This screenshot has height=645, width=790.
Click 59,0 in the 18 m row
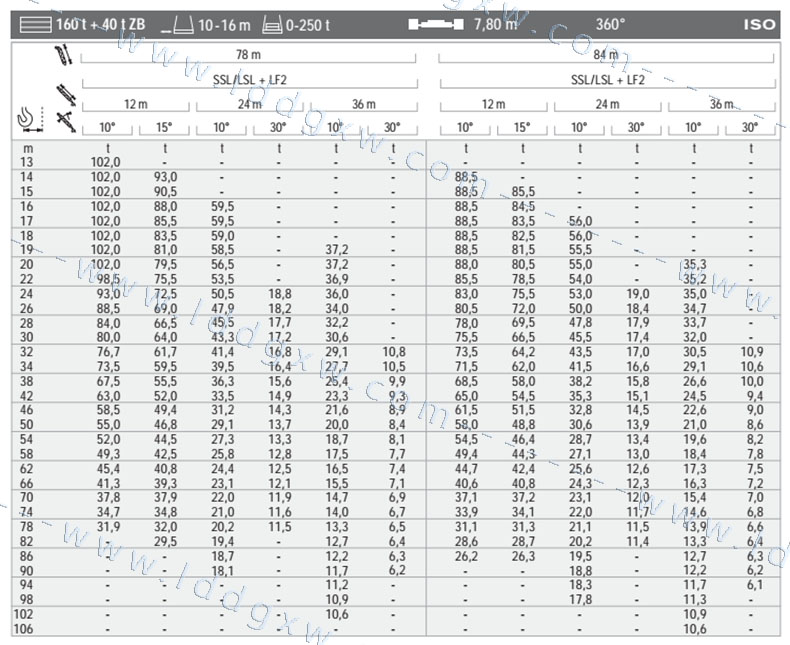[222, 235]
